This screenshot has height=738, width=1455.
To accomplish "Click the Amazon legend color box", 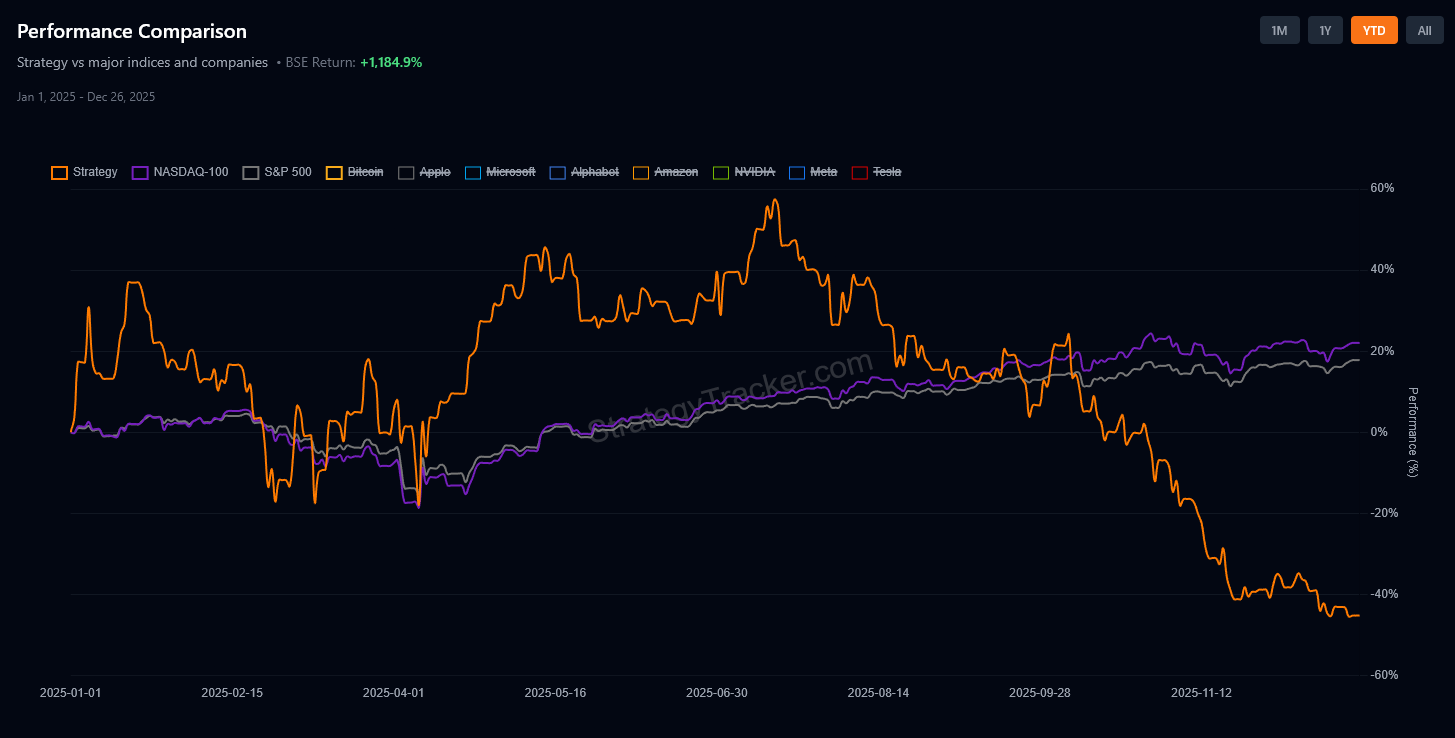I will coord(639,172).
